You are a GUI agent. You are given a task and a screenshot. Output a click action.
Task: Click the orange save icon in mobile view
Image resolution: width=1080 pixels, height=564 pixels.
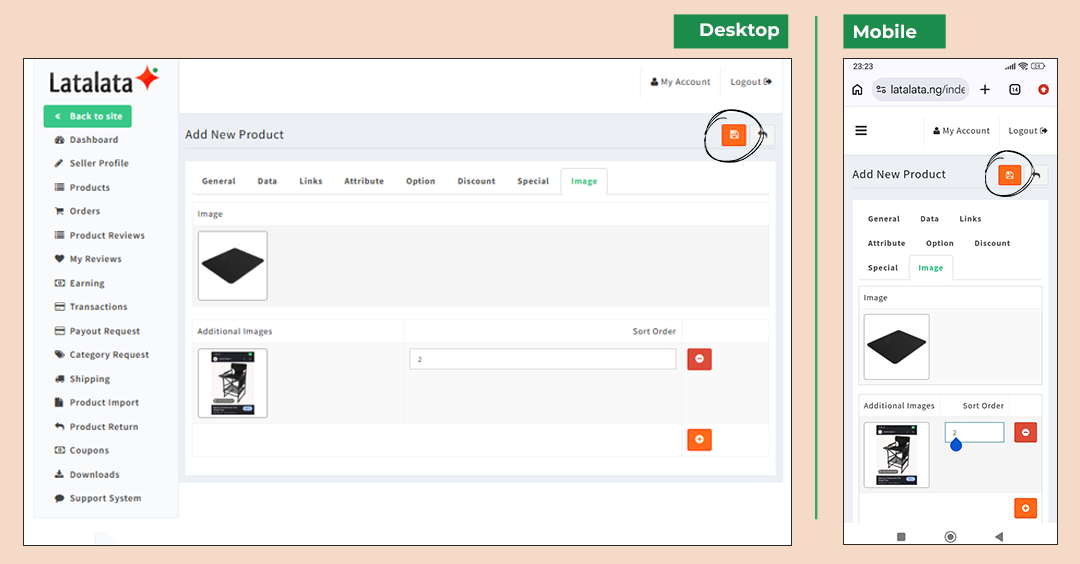(x=1009, y=175)
